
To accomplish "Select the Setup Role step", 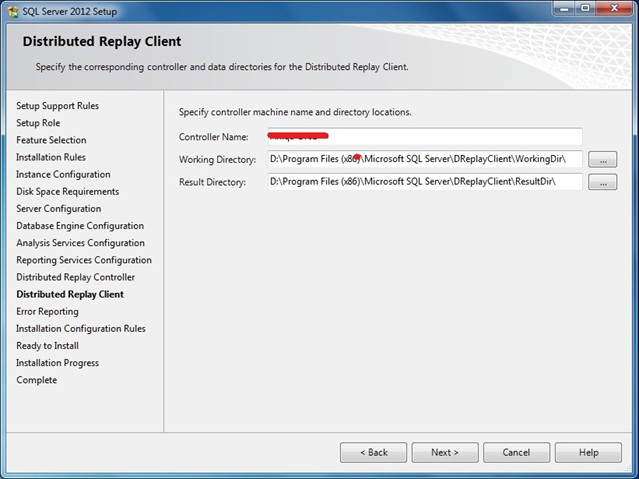I will [x=38, y=123].
